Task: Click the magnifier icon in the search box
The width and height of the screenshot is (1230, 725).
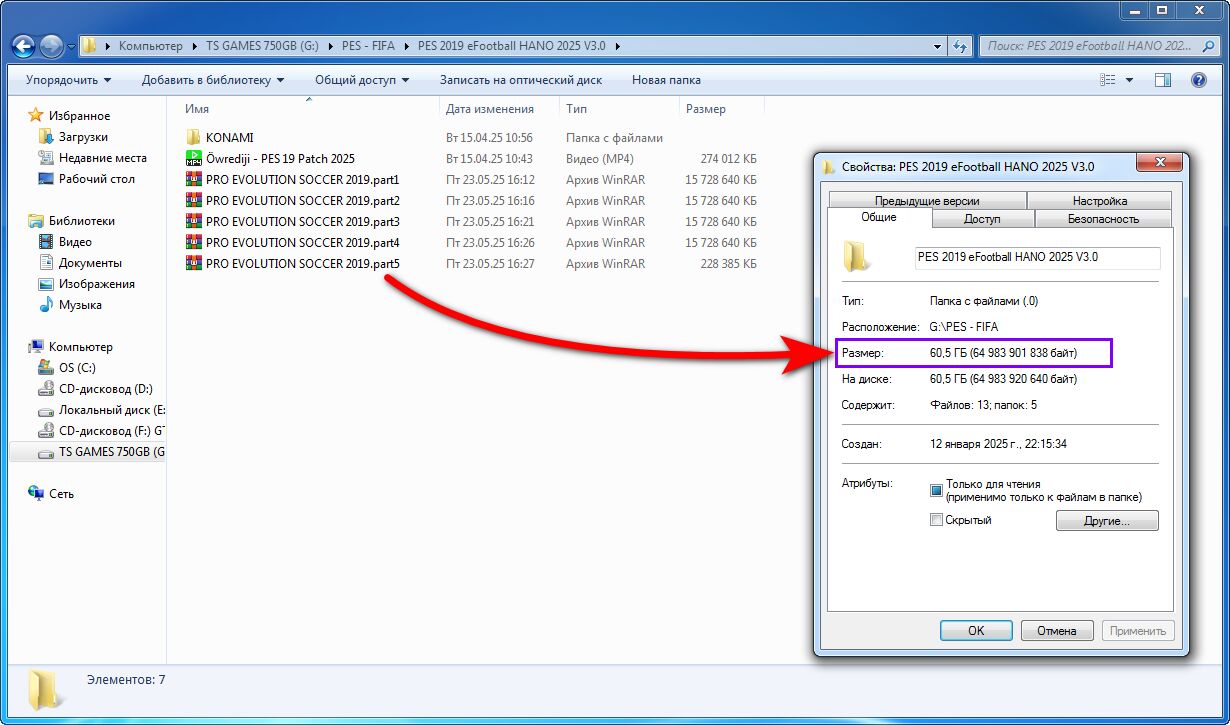Action: [1208, 46]
